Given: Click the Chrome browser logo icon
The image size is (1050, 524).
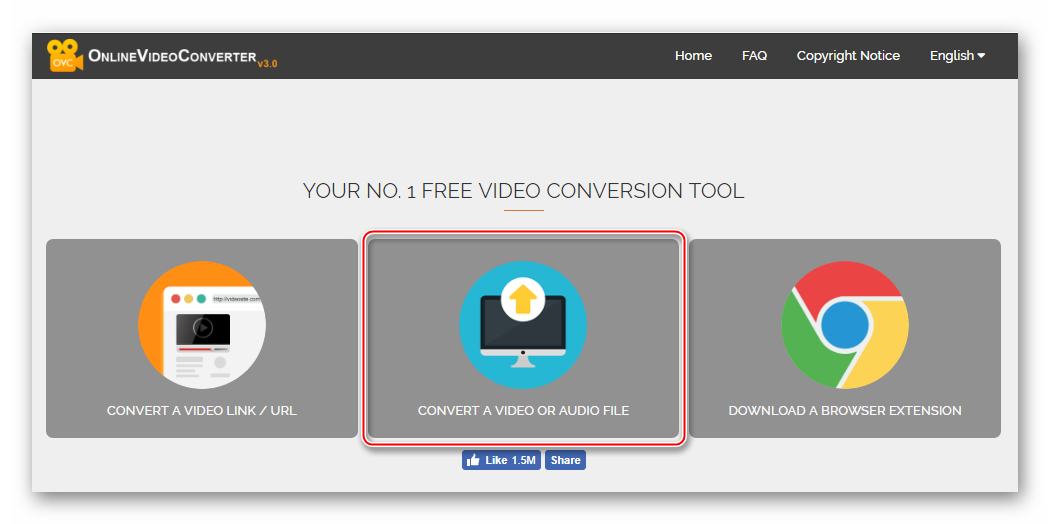Looking at the screenshot, I should pos(844,325).
